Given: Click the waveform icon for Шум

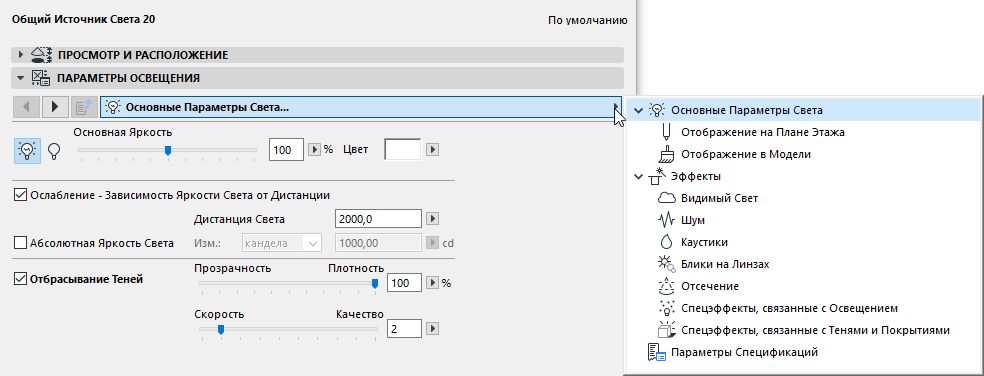Looking at the screenshot, I should coord(666,220).
